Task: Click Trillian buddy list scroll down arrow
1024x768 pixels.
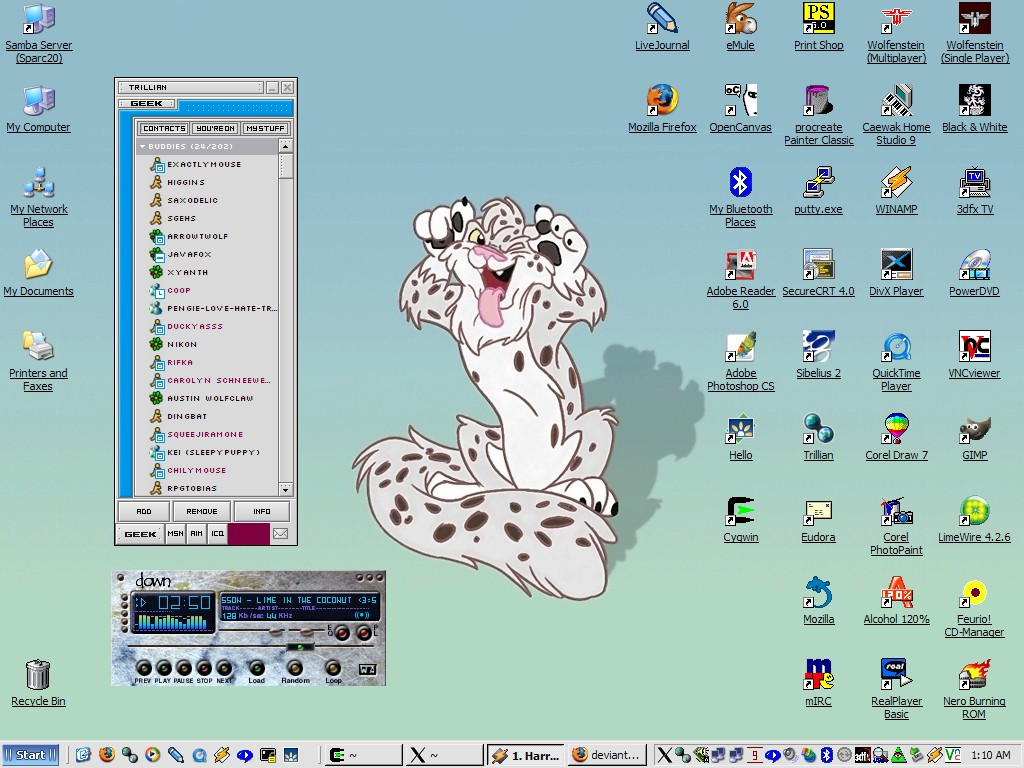Action: pyautogui.click(x=285, y=488)
